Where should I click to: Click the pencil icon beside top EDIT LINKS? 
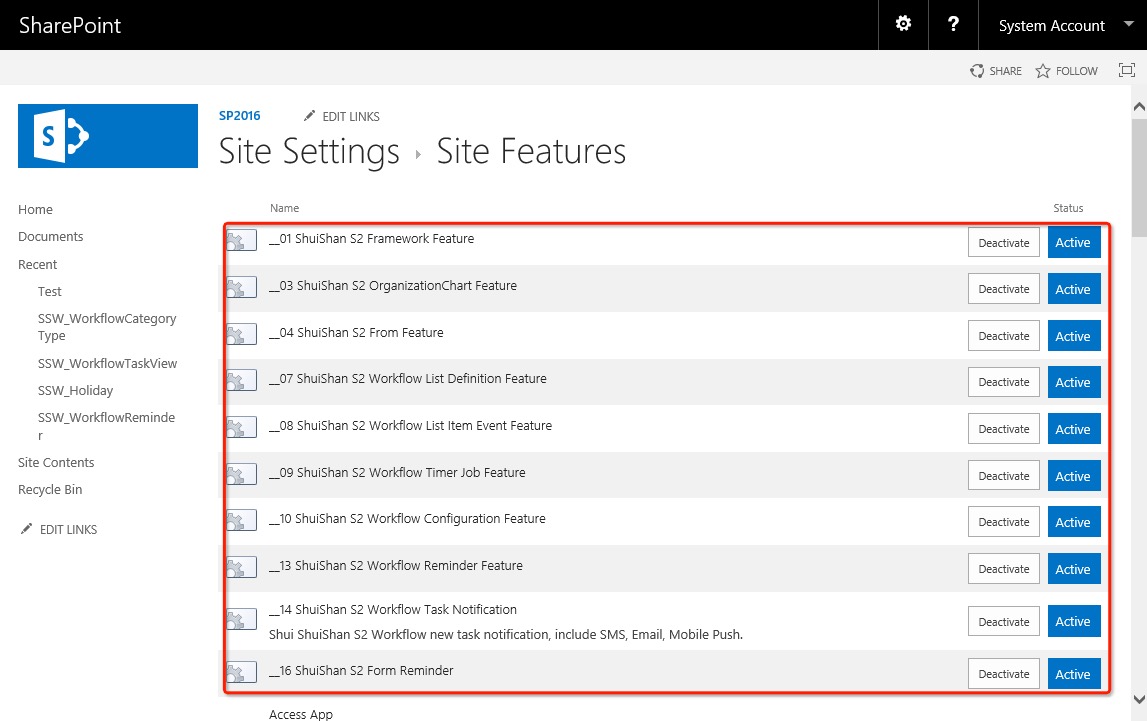[x=309, y=116]
